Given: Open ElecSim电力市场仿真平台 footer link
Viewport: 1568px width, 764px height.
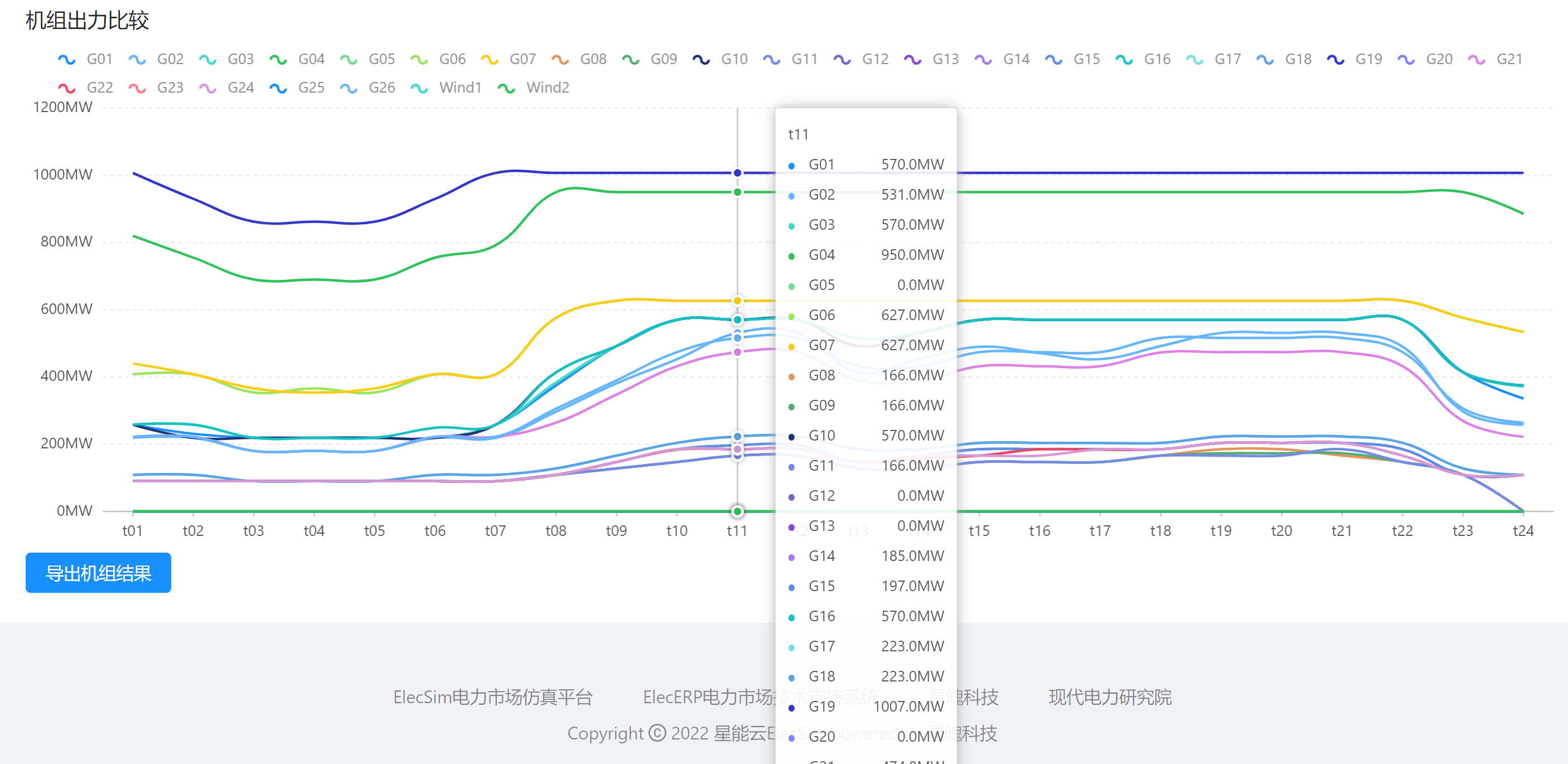Looking at the screenshot, I should point(493,697).
